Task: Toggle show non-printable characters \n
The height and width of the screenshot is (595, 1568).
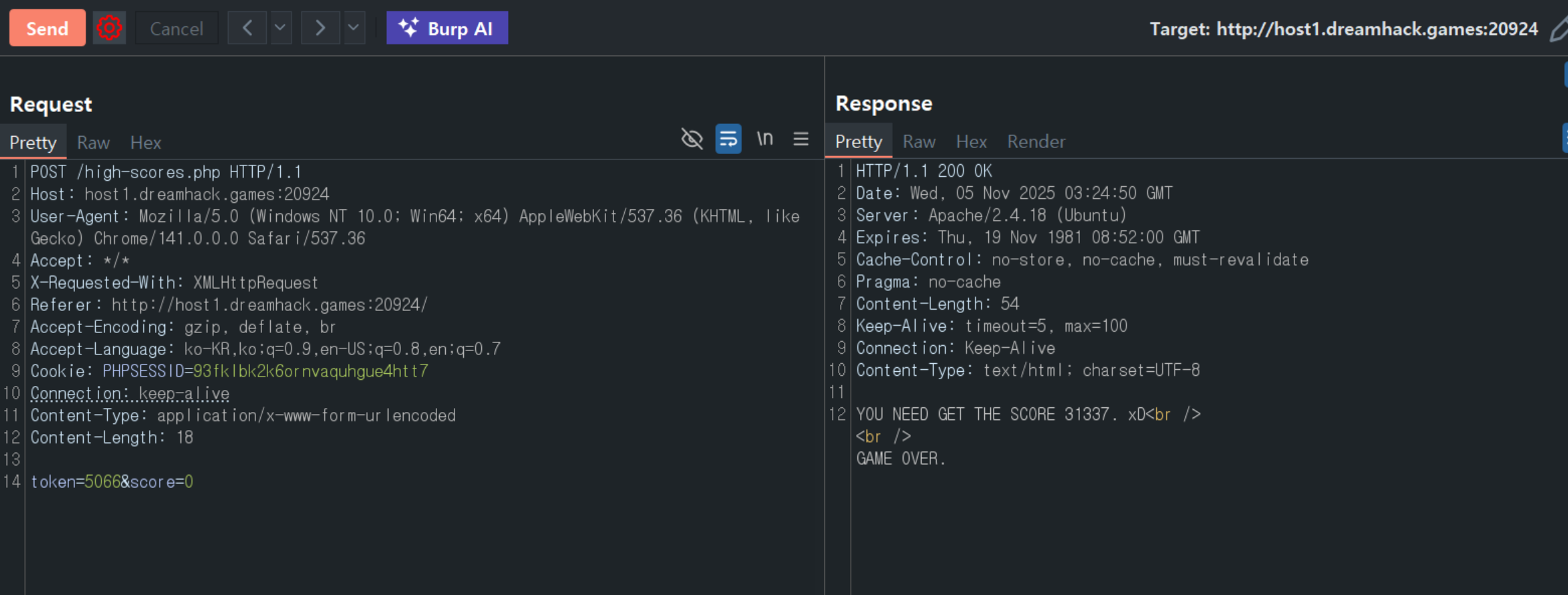Action: point(765,139)
